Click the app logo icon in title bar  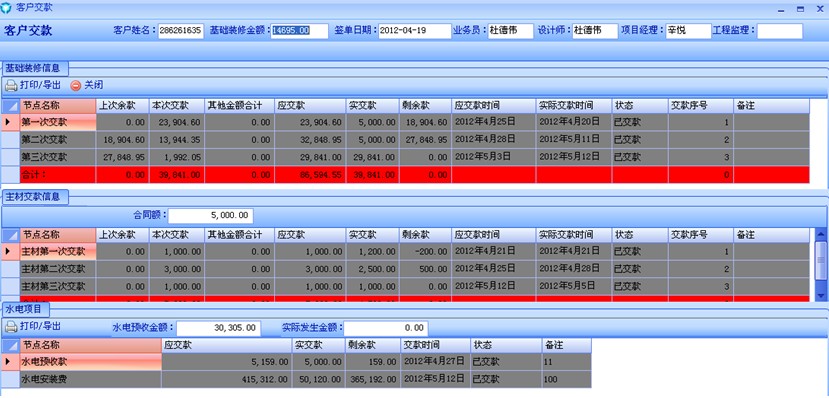6,8
